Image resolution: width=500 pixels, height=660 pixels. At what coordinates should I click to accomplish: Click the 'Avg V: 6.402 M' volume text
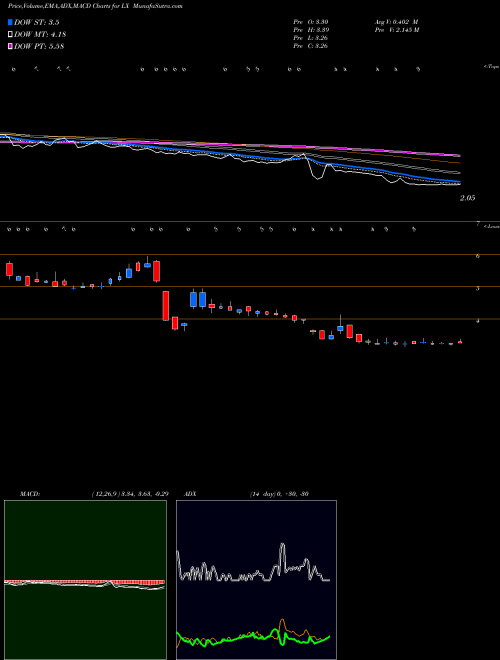(395, 21)
